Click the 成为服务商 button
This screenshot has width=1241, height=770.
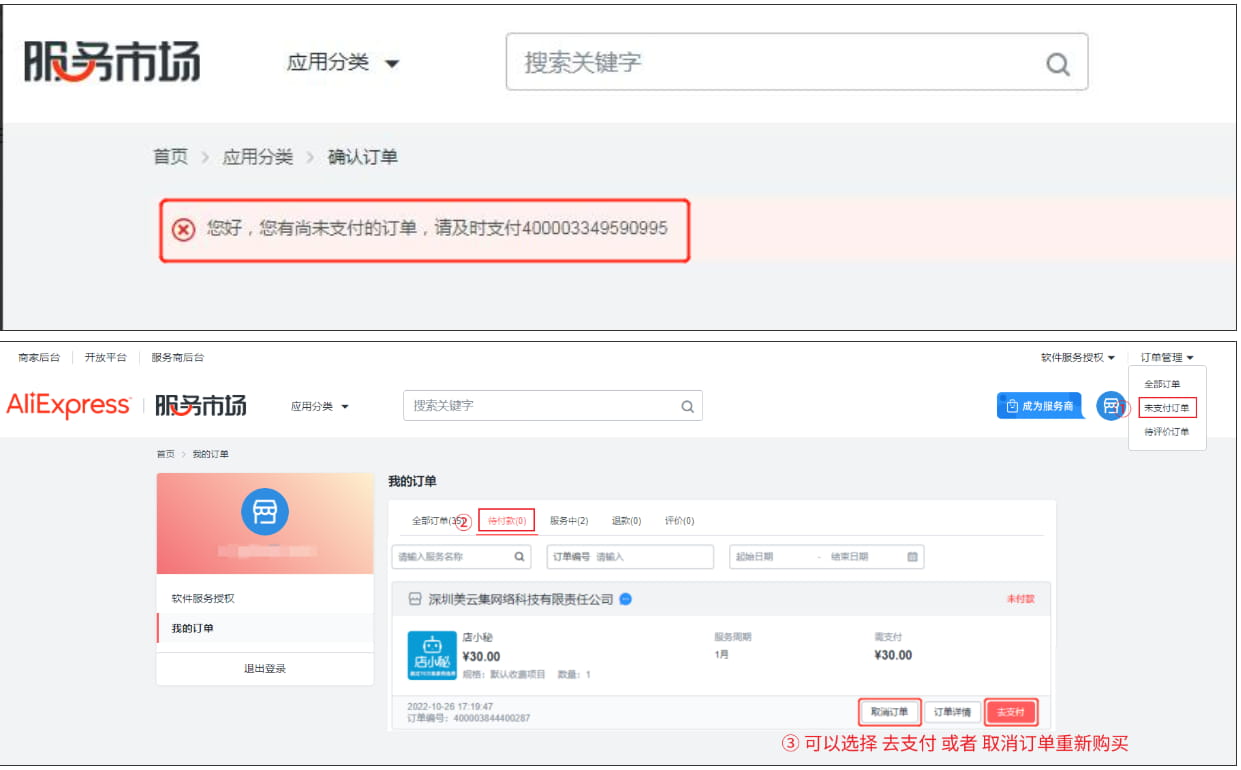click(x=1041, y=406)
